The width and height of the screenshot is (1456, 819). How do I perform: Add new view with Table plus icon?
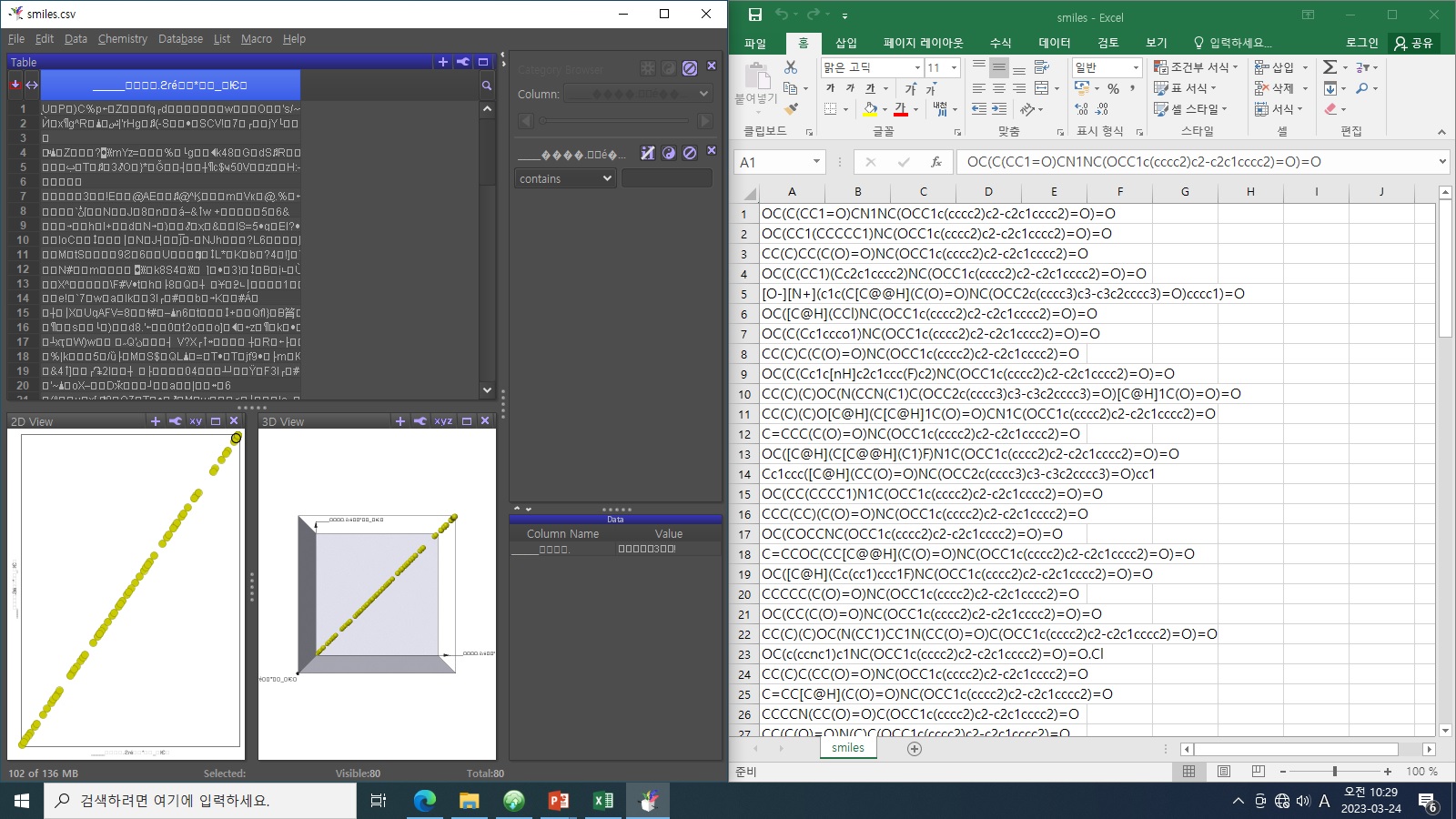coord(443,62)
